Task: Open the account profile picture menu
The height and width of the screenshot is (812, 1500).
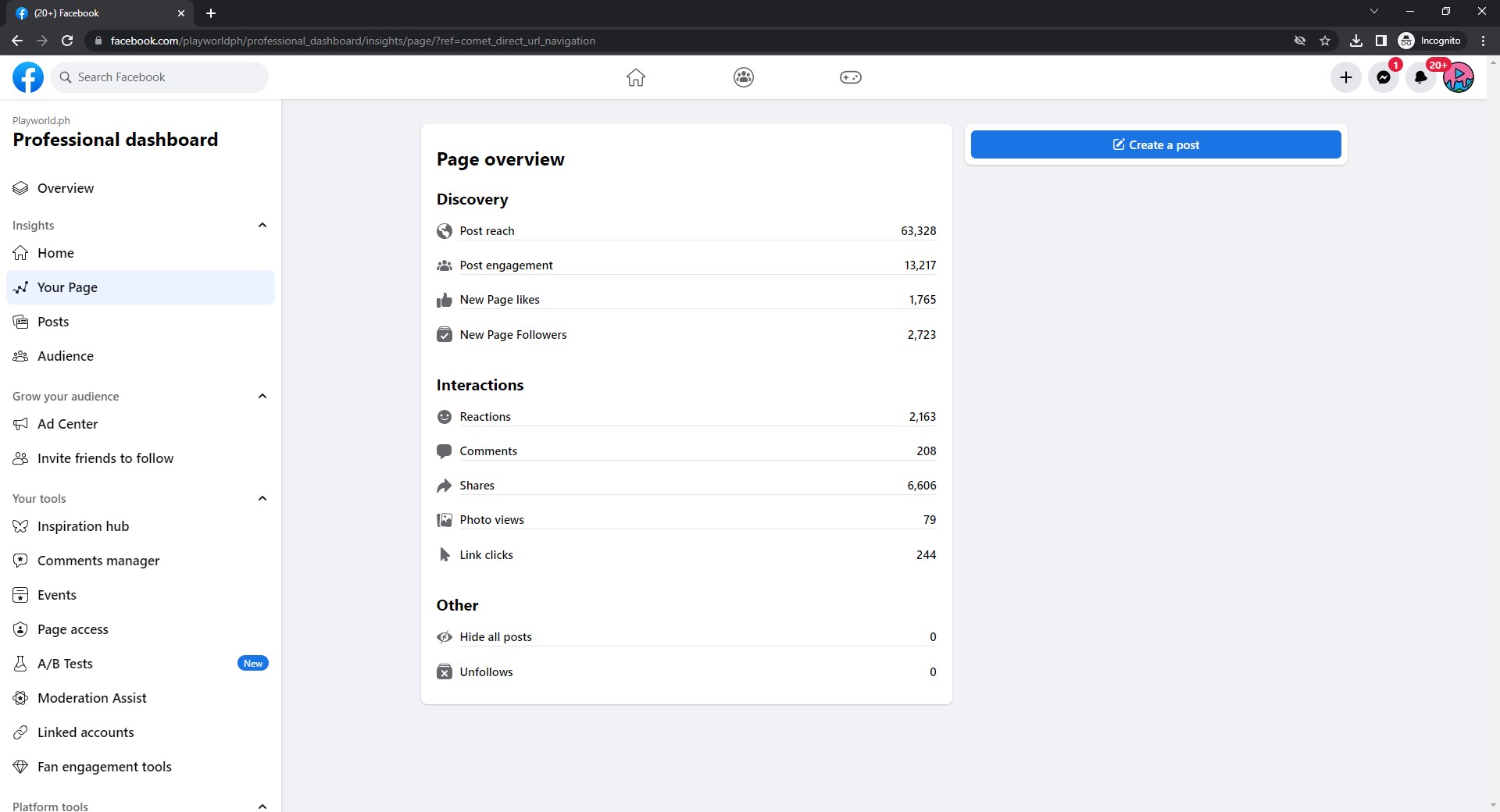Action: 1458,77
